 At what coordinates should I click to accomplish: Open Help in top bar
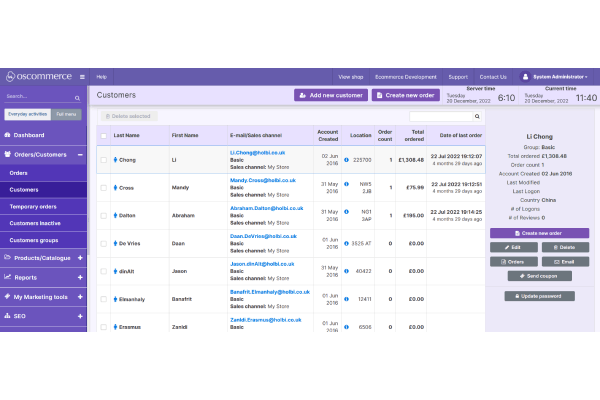tap(101, 77)
